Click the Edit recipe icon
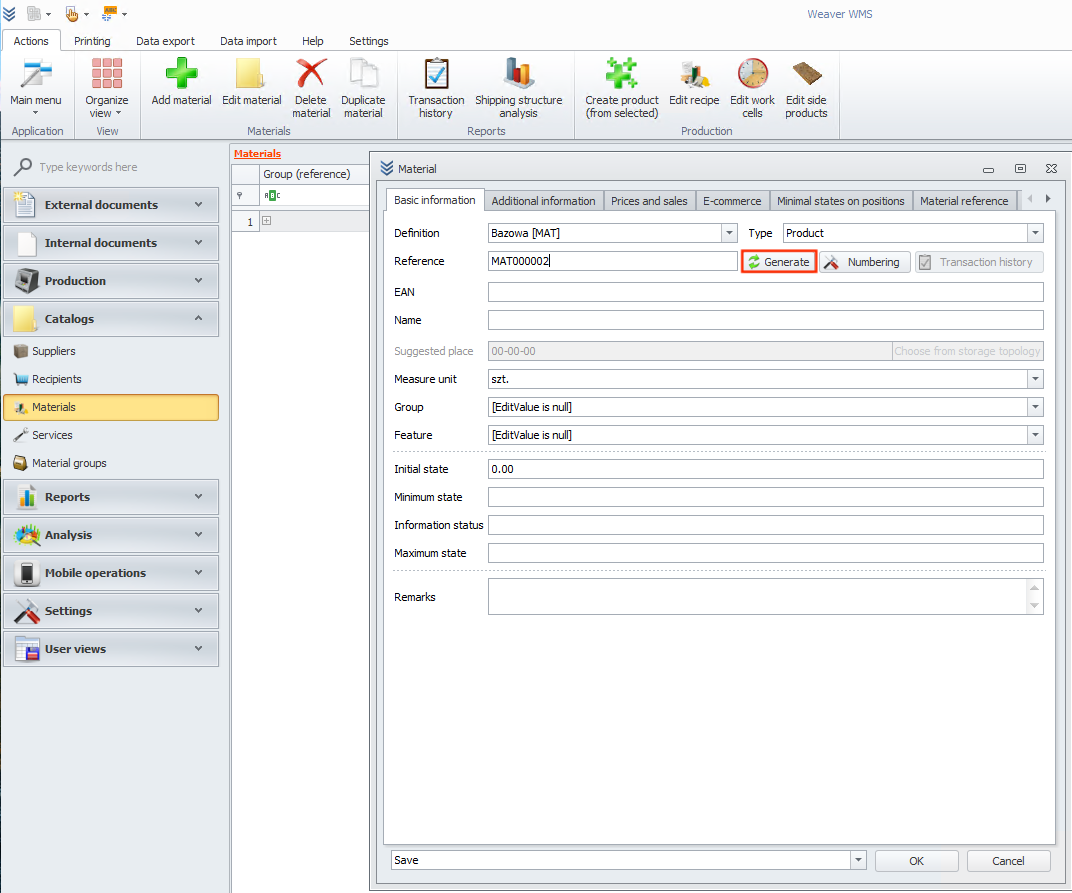 pos(694,74)
